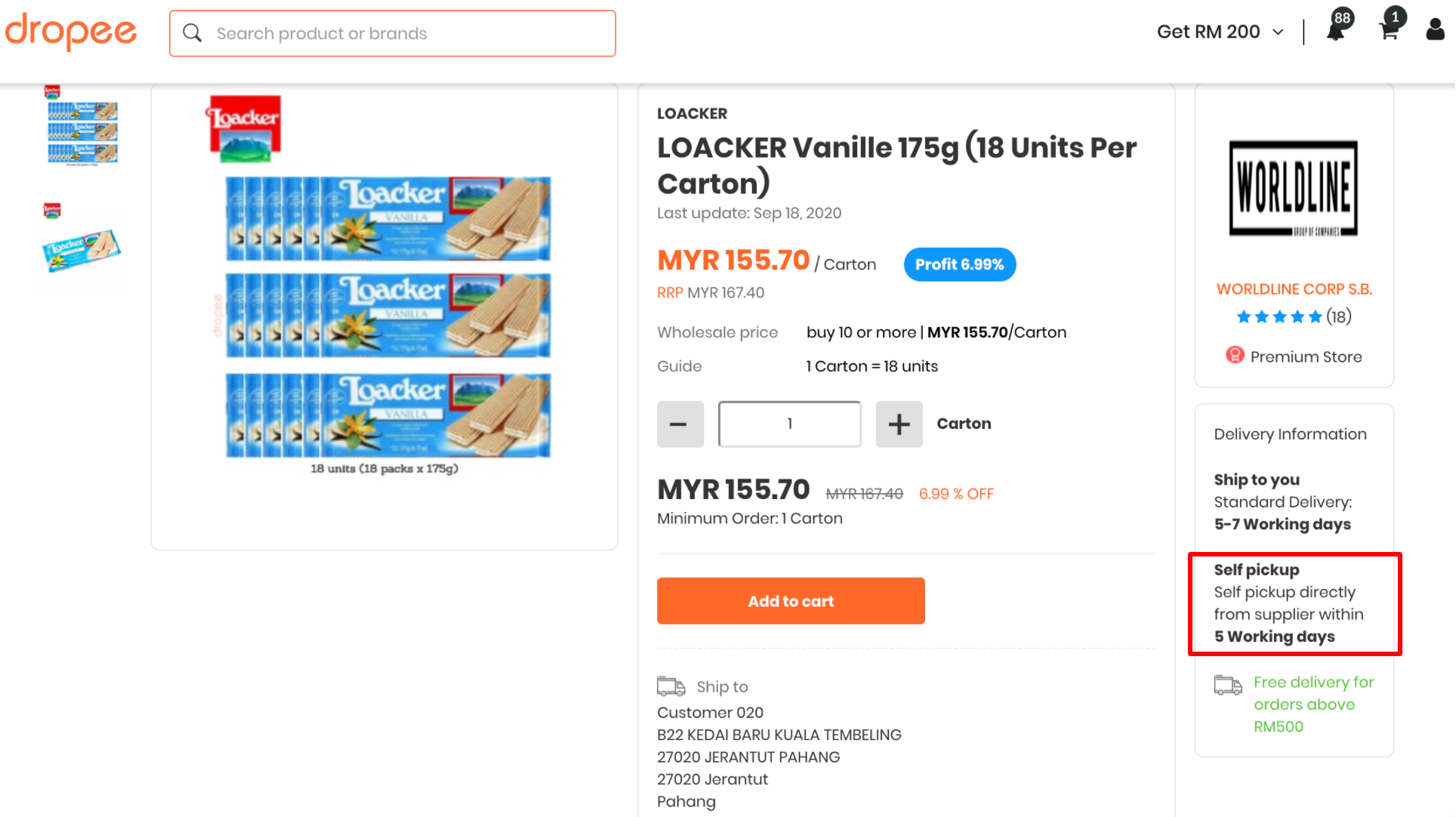Select the second single-pack thumbnail image
This screenshot has height=817, width=1456.
tap(82, 242)
